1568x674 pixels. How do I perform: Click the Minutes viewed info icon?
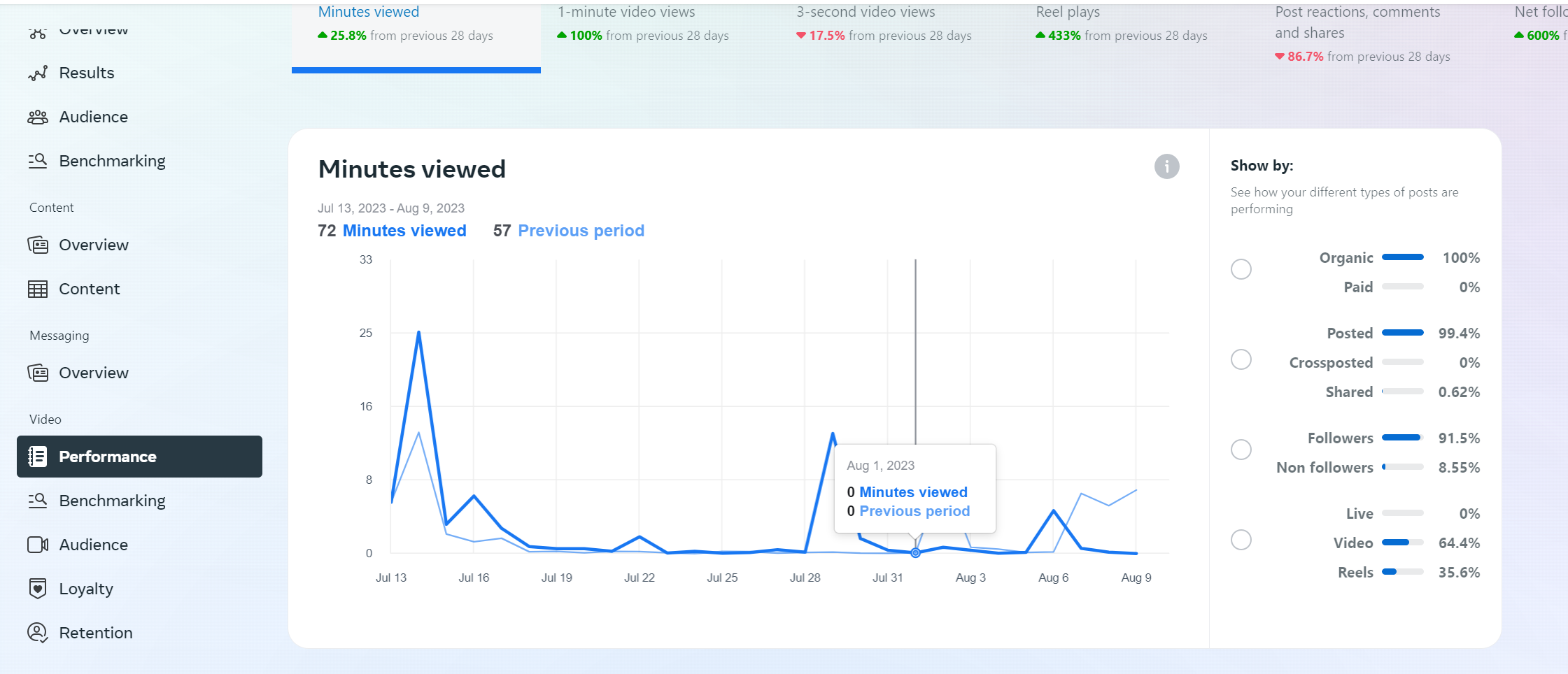(1166, 166)
